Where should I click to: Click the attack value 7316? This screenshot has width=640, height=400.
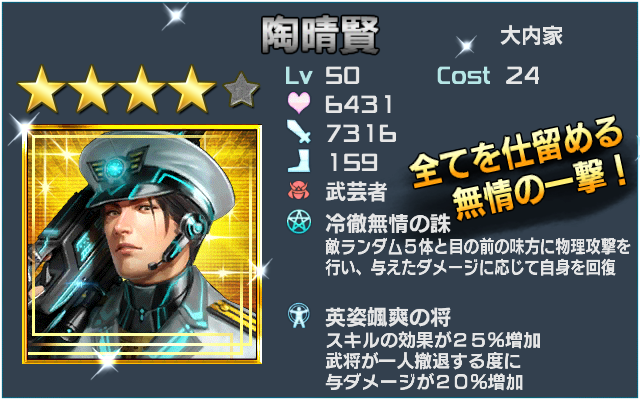(x=361, y=133)
